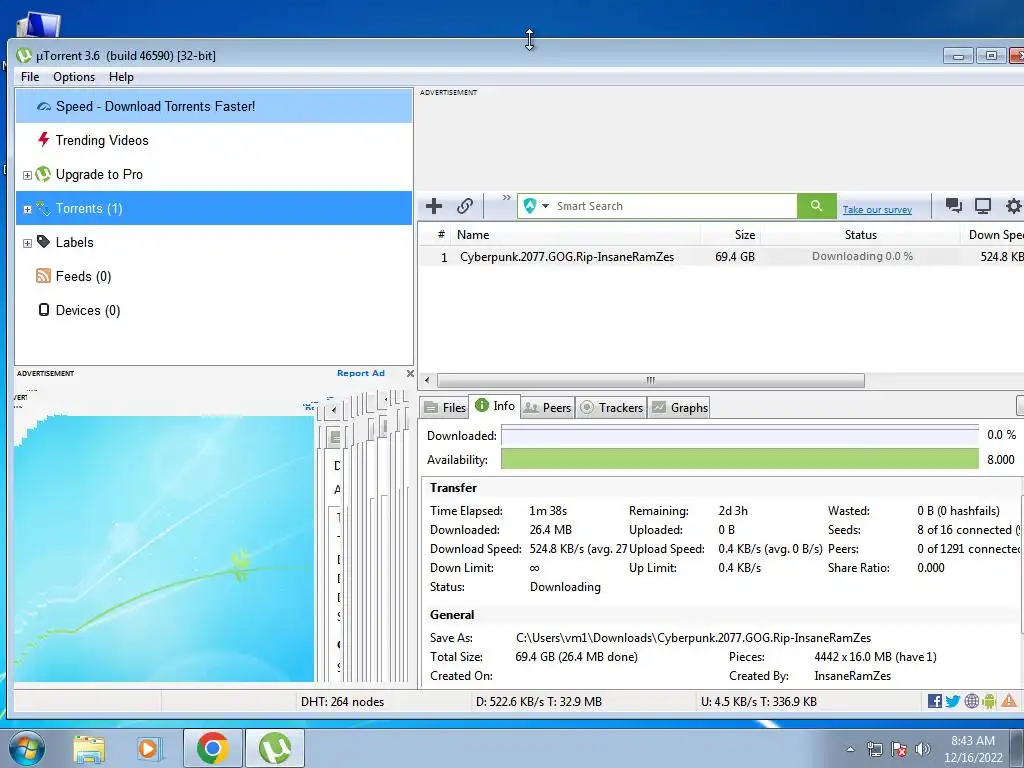1024x768 pixels.
Task: Add torrent from URL link icon
Action: [464, 206]
